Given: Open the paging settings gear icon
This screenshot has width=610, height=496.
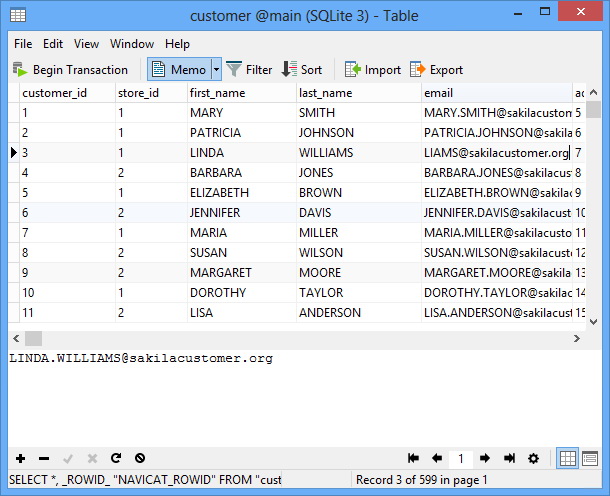Looking at the screenshot, I should [x=533, y=458].
